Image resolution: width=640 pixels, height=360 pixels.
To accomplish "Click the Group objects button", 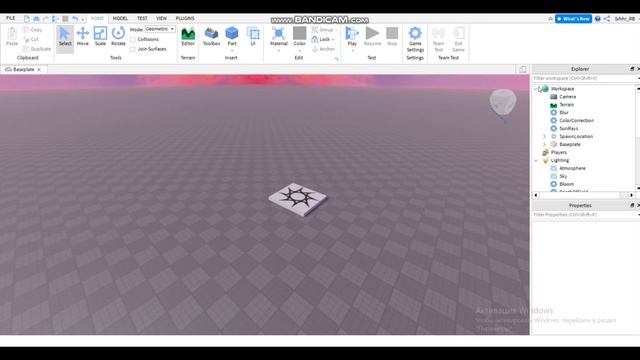I will pyautogui.click(x=323, y=30).
